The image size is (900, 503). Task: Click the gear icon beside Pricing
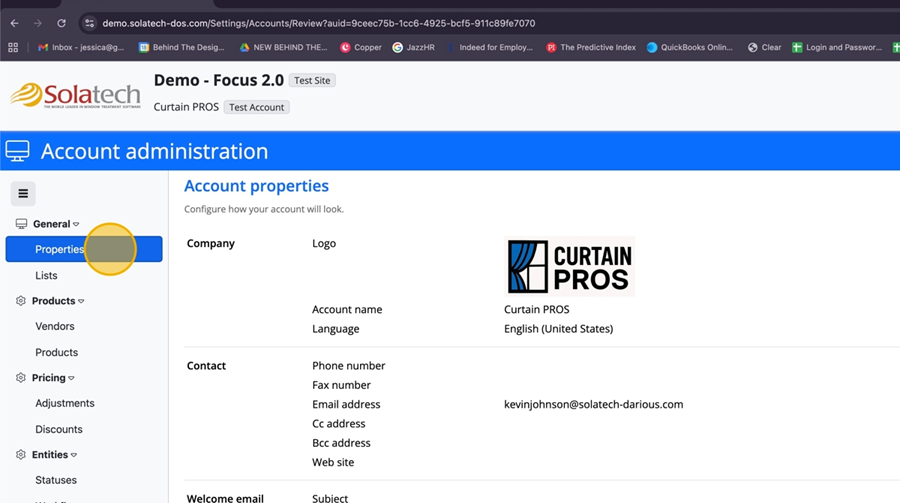click(21, 378)
